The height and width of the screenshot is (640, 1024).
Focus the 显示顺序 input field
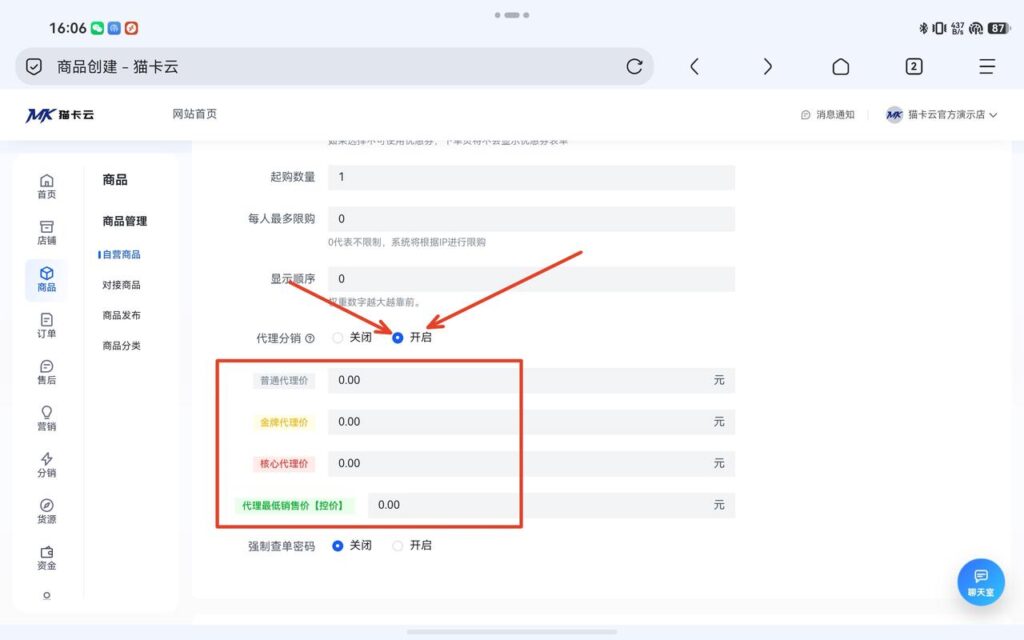click(532, 279)
